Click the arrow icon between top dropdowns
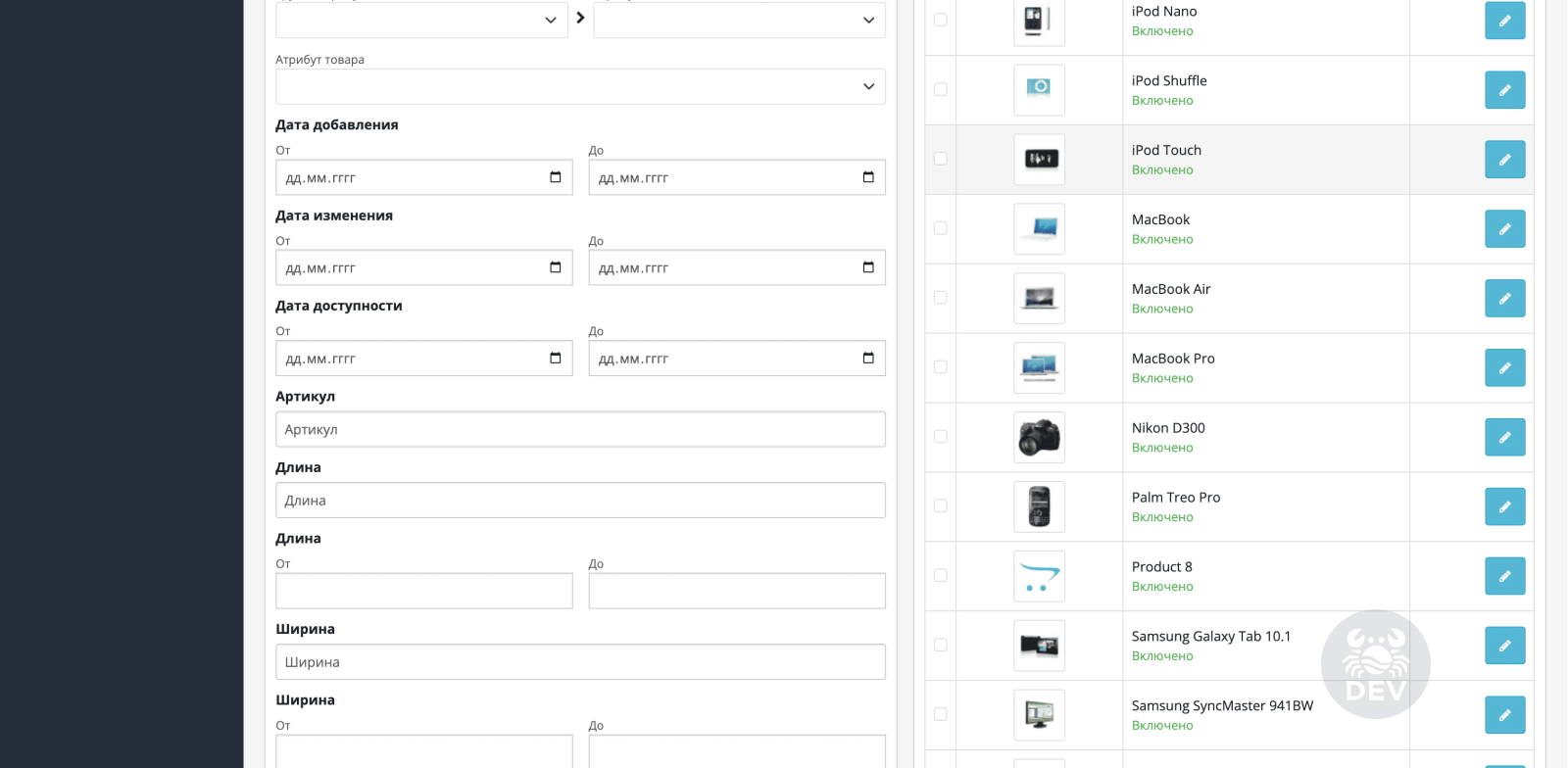The height and width of the screenshot is (768, 1568). (580, 18)
